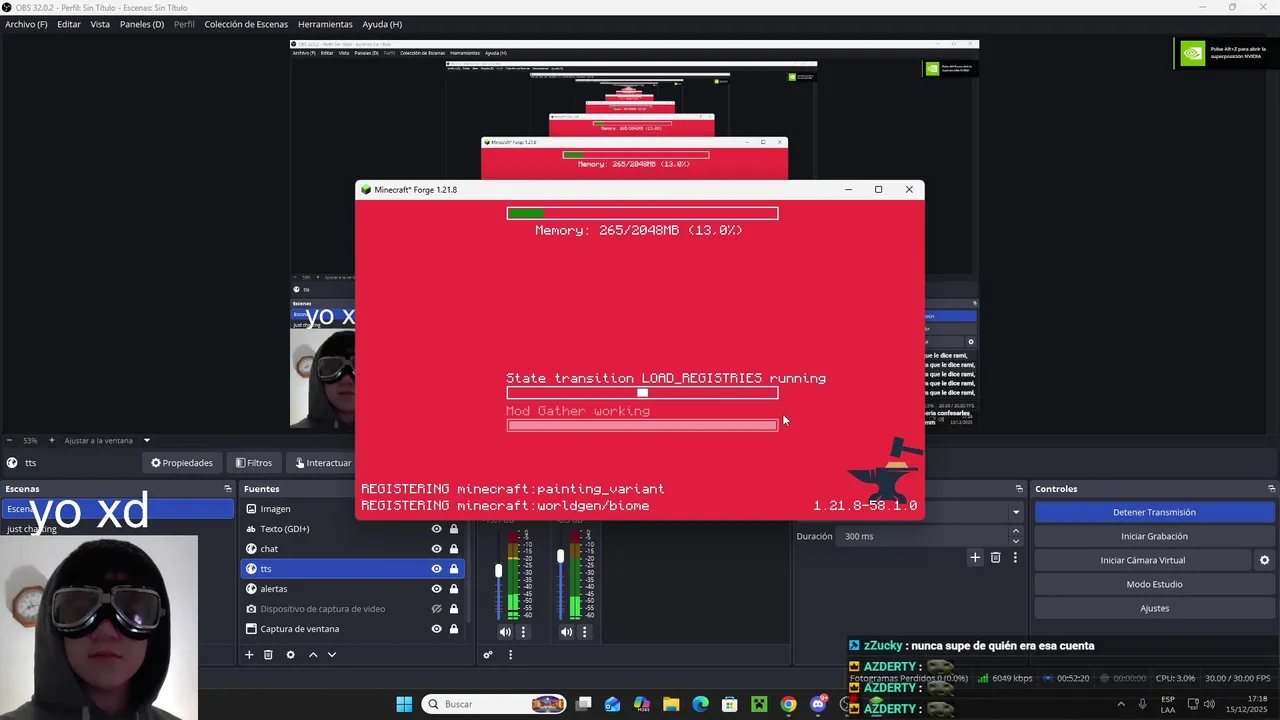Viewport: 1280px width, 720px height.
Task: Open Microsoft Store from the taskbar
Action: (730, 704)
